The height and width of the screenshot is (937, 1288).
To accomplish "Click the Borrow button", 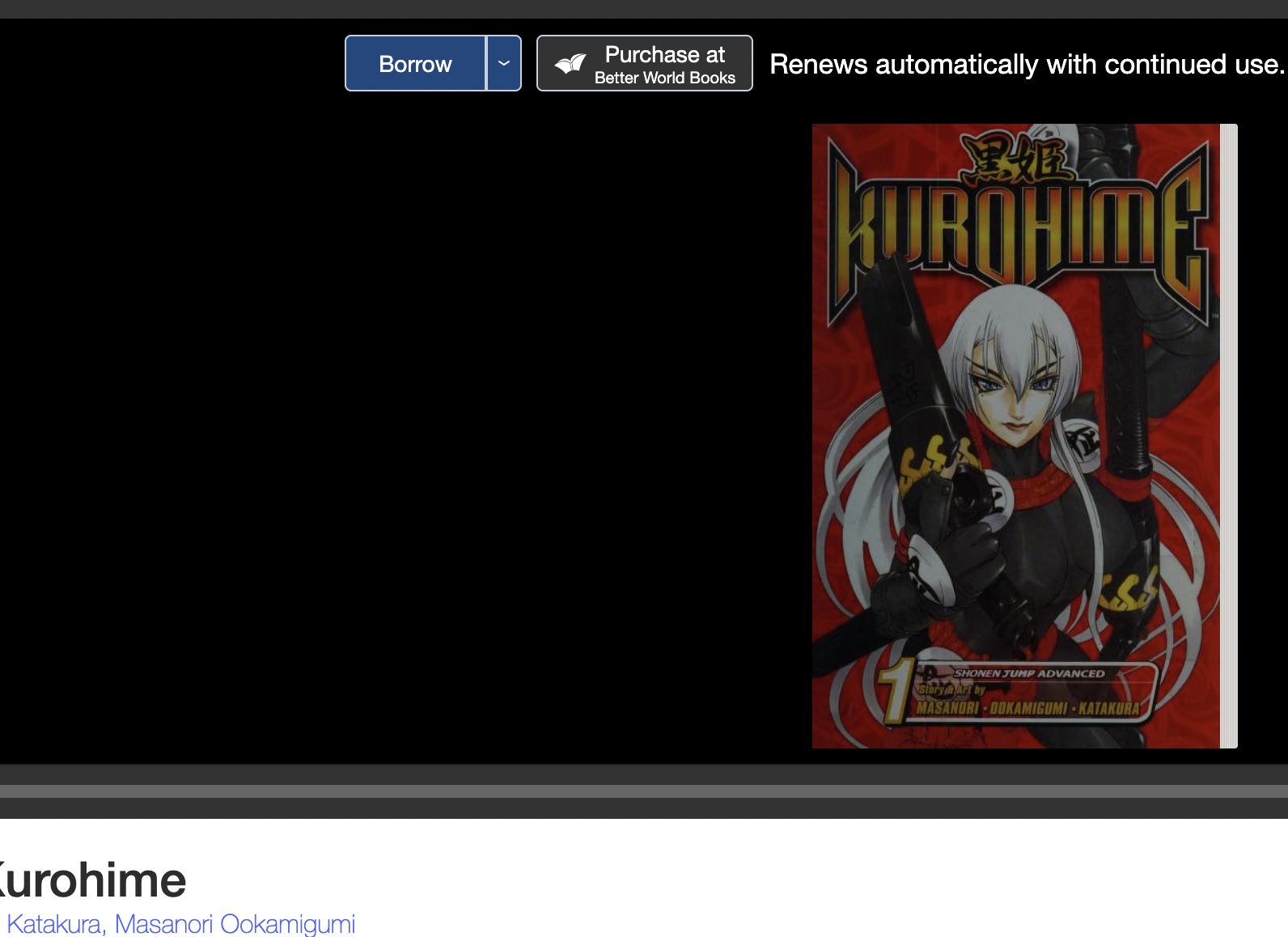I will point(415,63).
